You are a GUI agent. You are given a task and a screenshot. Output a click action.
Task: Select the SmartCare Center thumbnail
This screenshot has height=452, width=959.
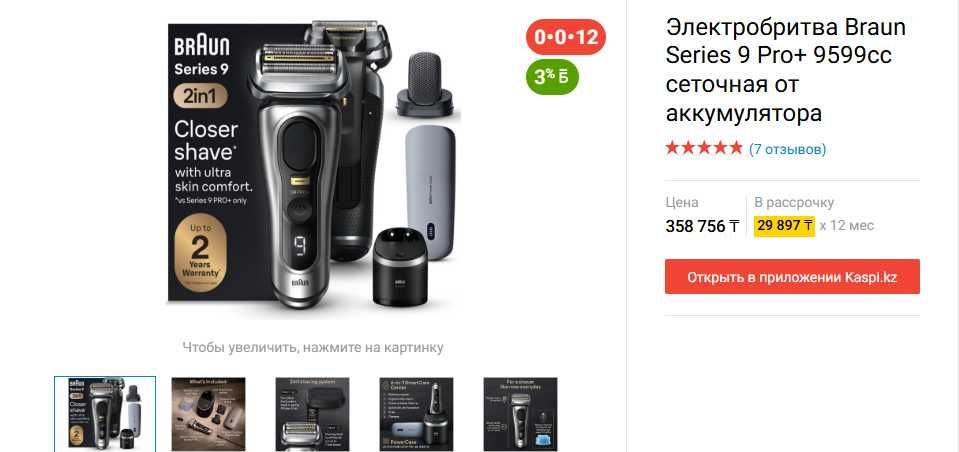[x=417, y=414]
